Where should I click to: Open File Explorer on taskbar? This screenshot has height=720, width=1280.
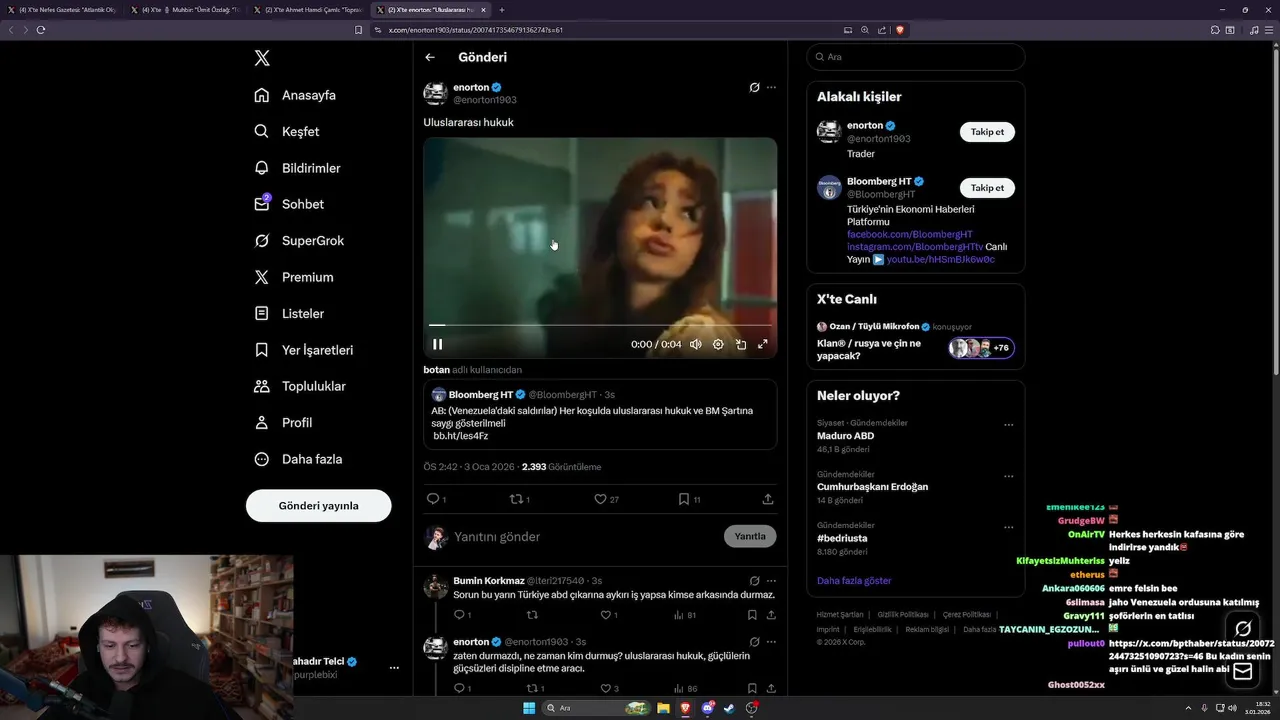click(663, 708)
